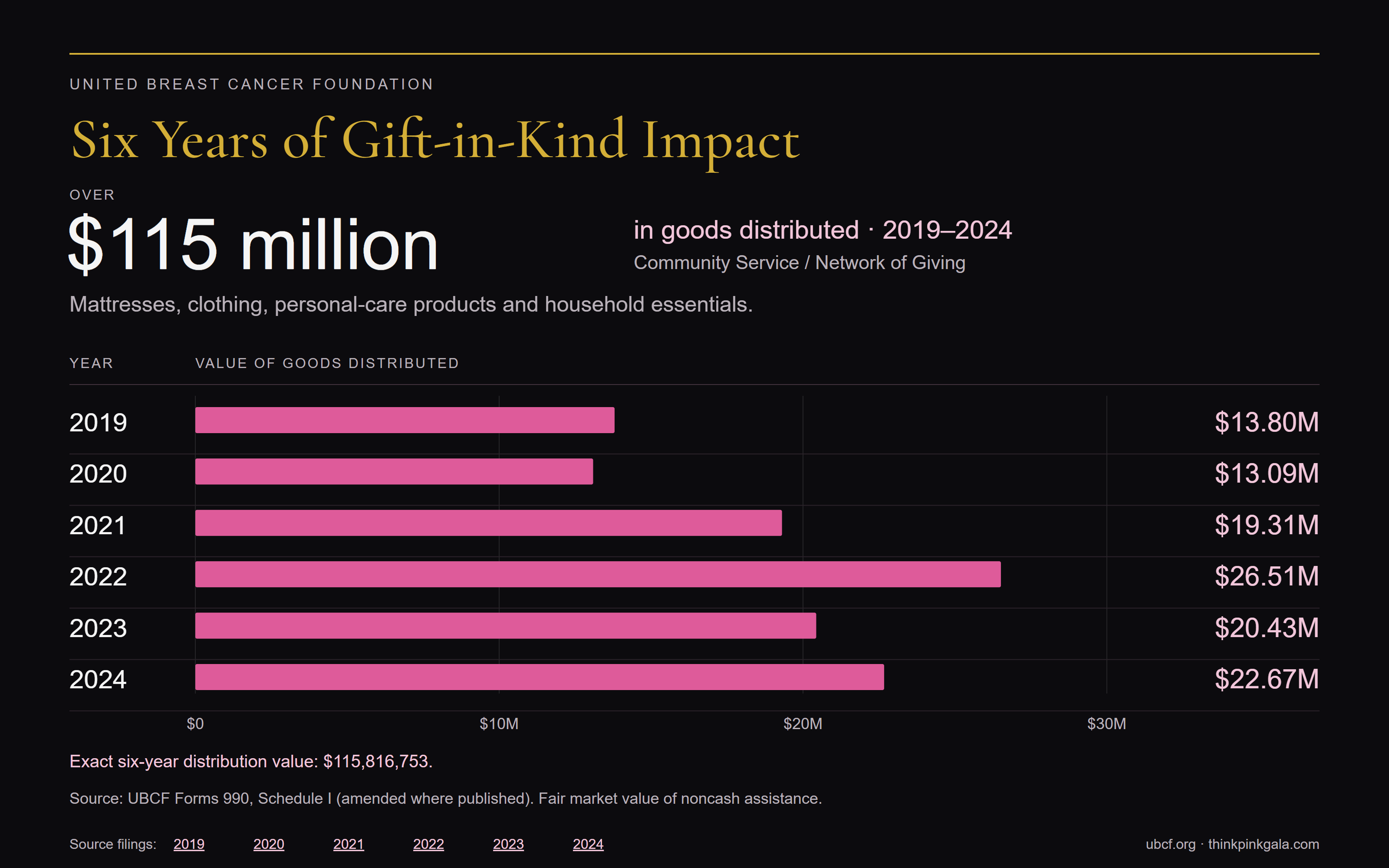
Task: Open the 2022 source filing link
Action: (428, 844)
